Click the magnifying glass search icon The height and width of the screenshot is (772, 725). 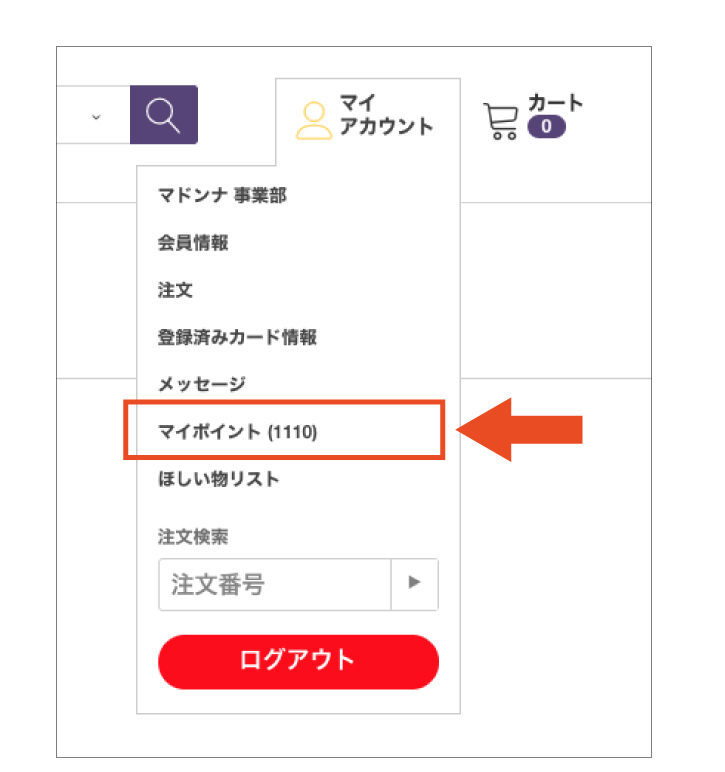point(163,115)
